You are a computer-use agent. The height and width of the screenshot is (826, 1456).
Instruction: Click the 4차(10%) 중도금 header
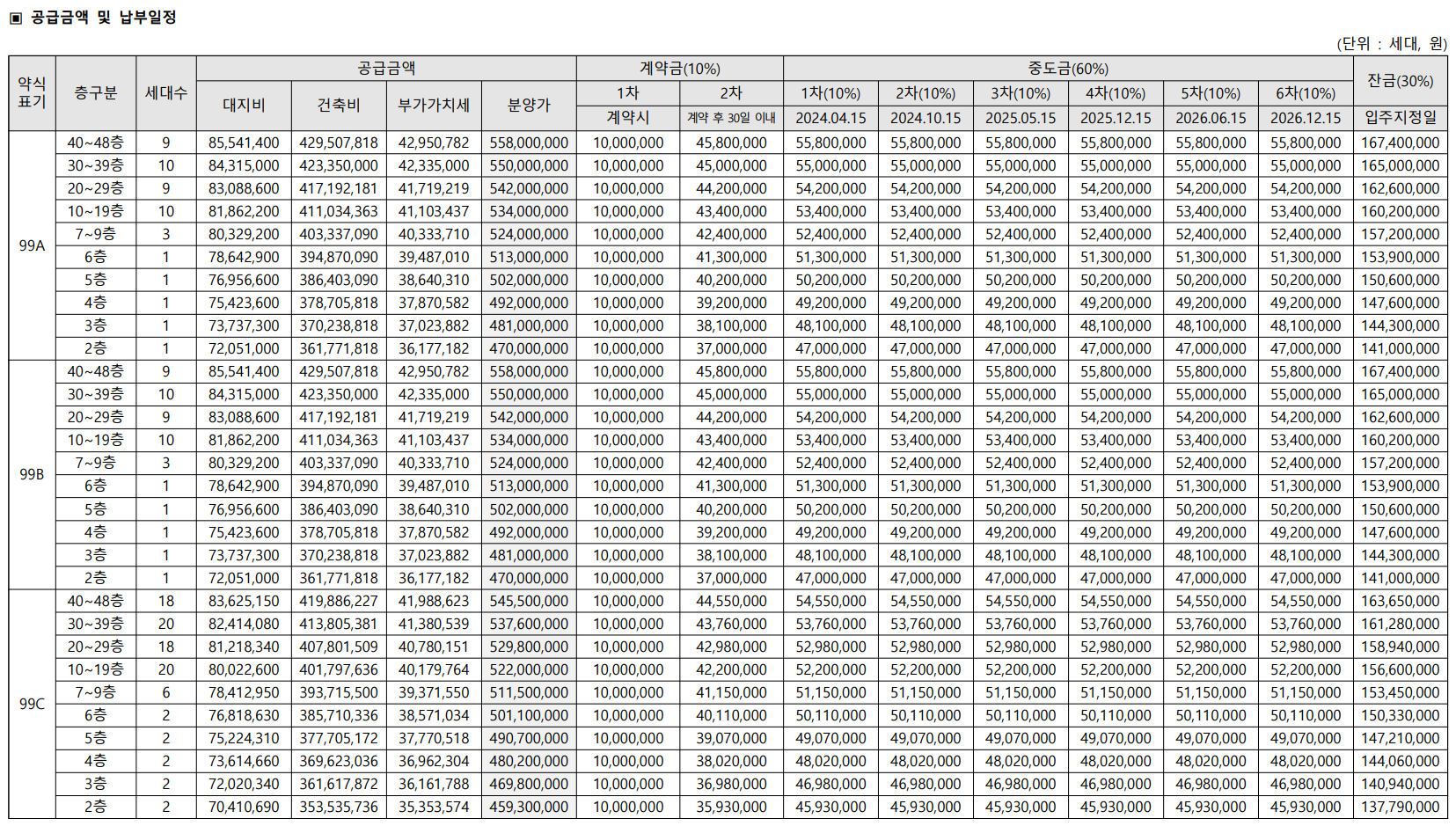[x=1116, y=93]
